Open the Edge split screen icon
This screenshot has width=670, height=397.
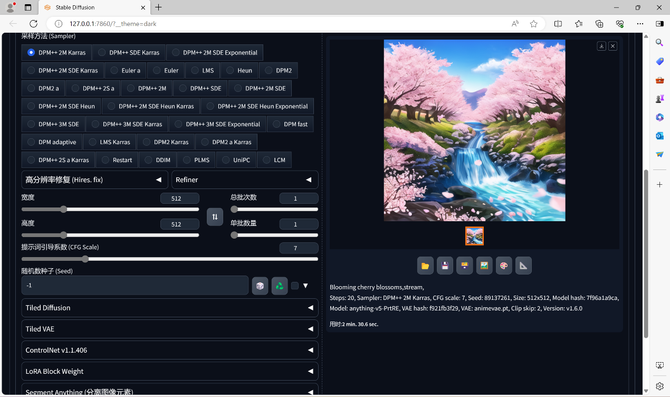coord(558,24)
